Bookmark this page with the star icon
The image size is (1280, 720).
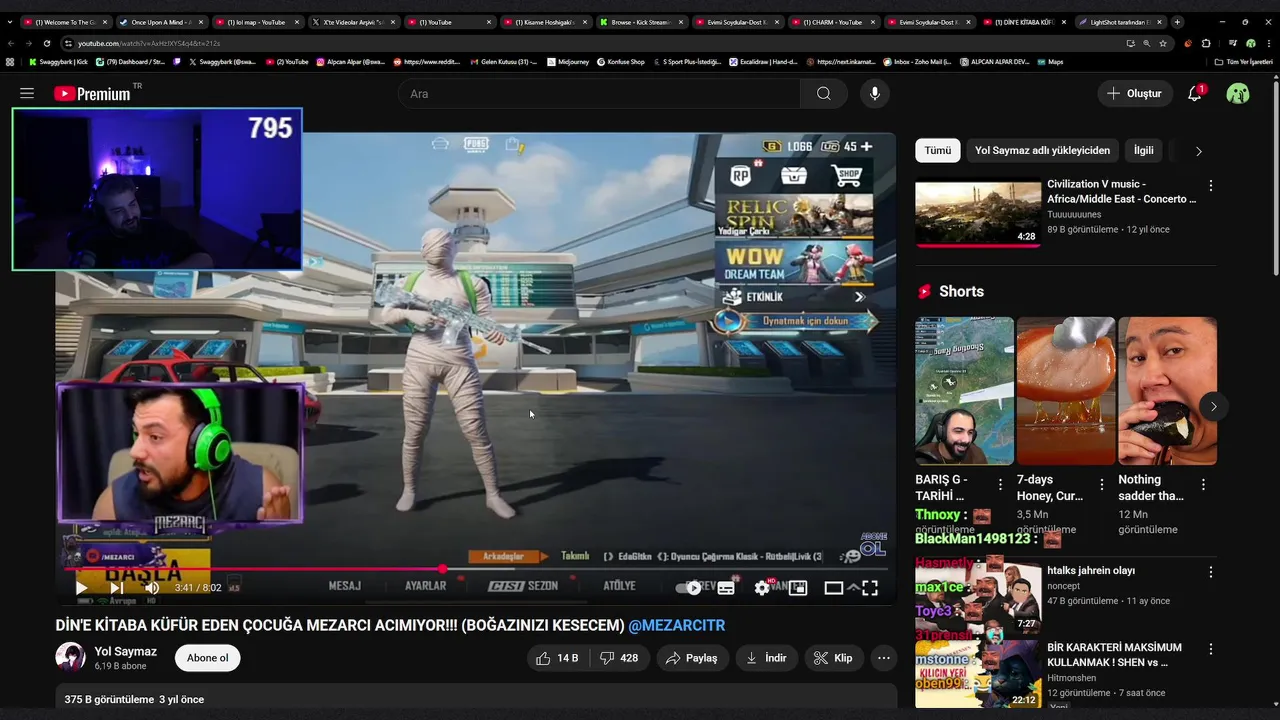1162,43
